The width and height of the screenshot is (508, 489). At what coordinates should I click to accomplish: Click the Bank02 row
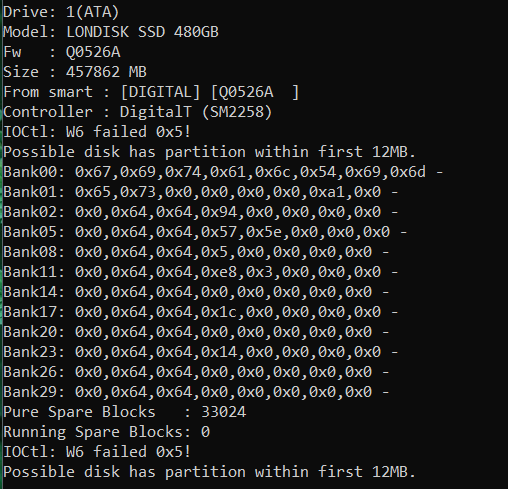[201, 212]
